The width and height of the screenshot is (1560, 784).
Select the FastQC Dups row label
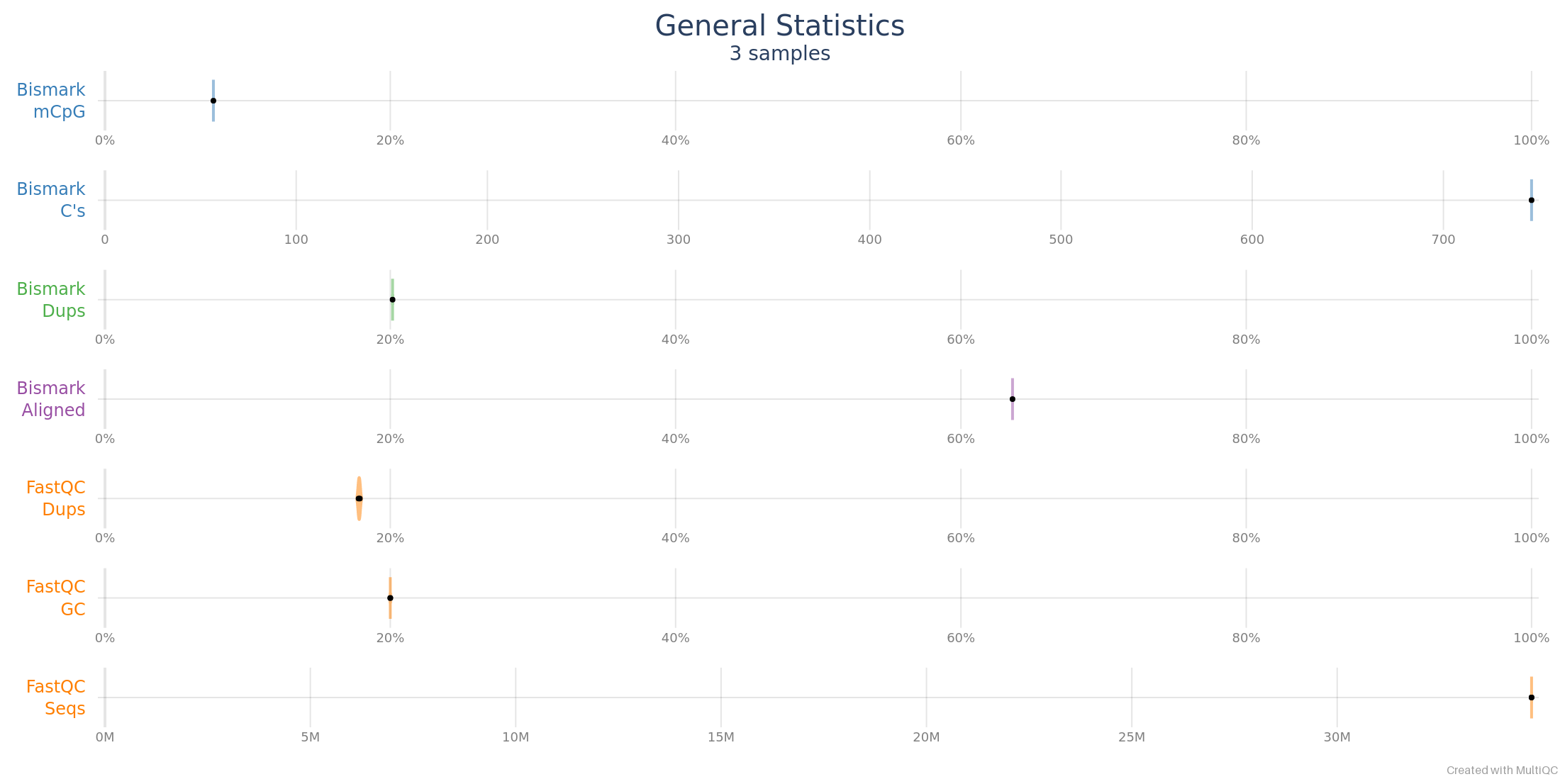point(56,498)
